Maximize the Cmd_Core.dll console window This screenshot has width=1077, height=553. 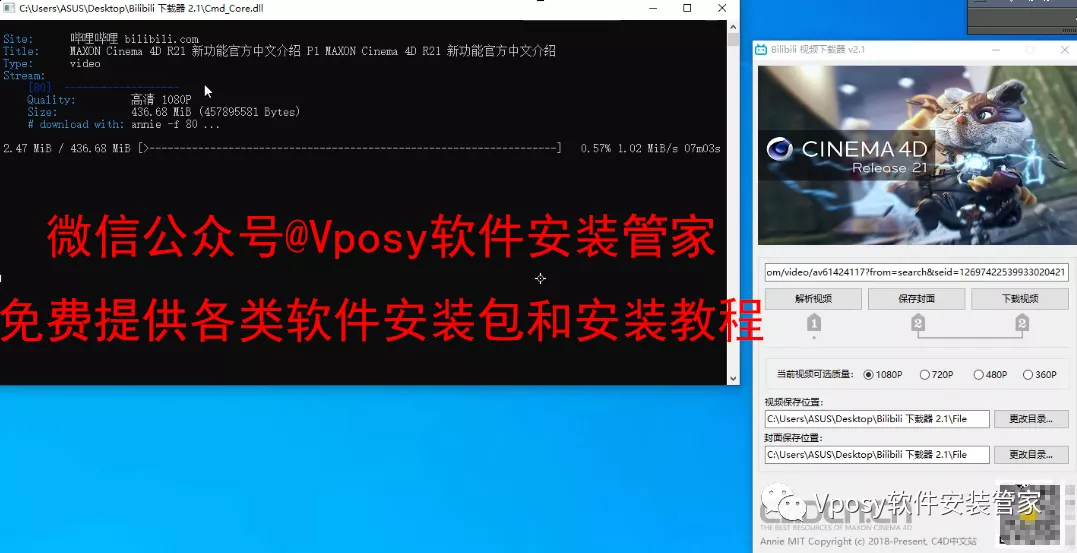coord(687,8)
